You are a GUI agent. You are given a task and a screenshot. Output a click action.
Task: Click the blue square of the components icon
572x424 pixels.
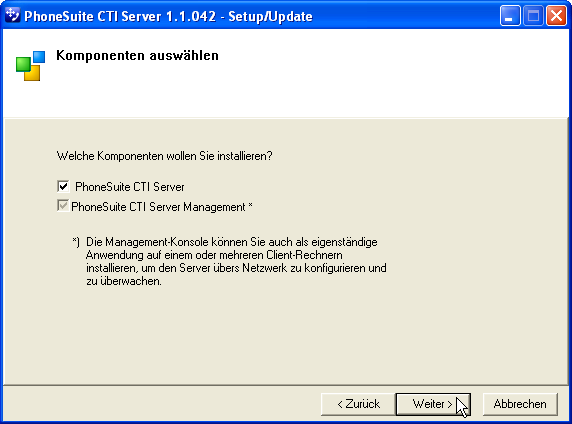tap(39, 57)
